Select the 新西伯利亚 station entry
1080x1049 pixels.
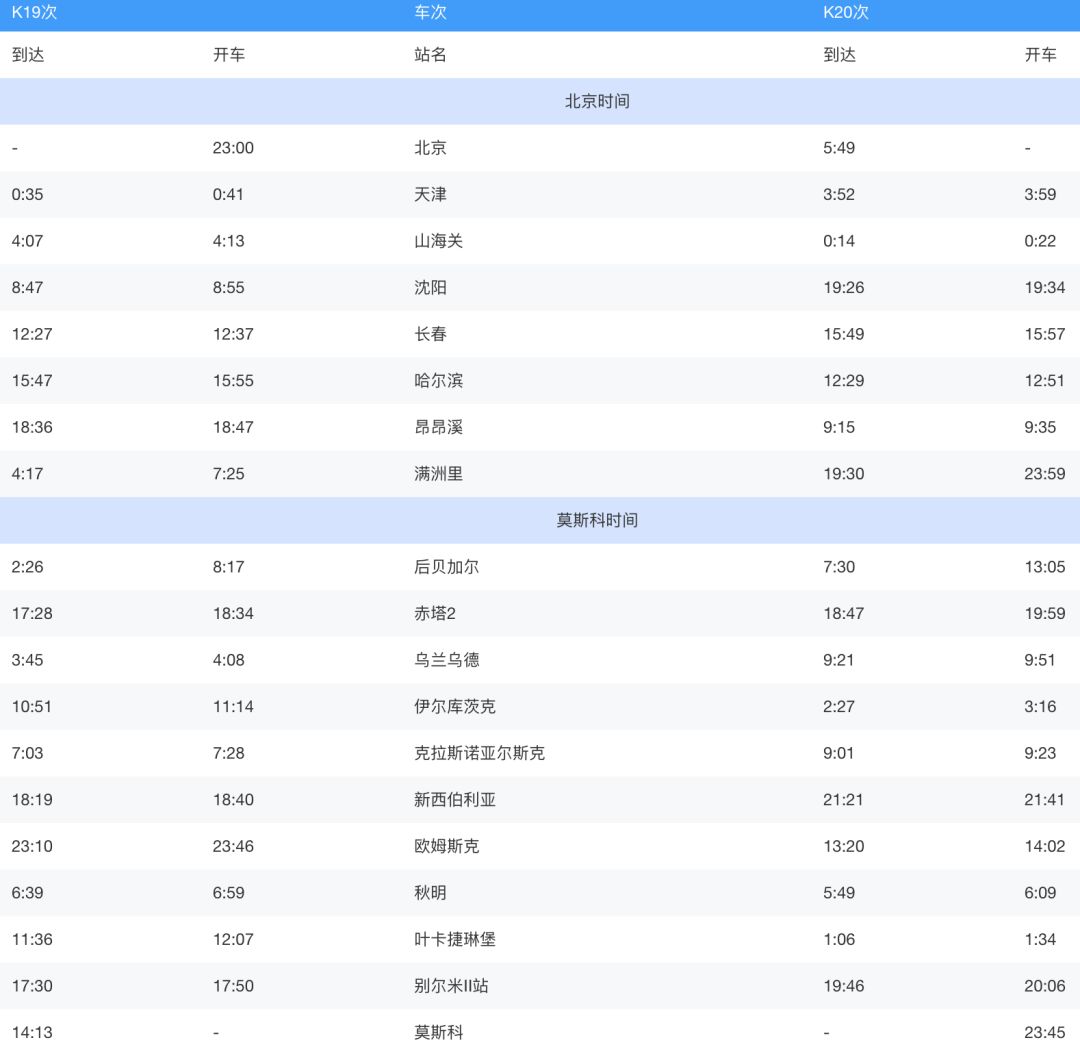click(x=454, y=800)
